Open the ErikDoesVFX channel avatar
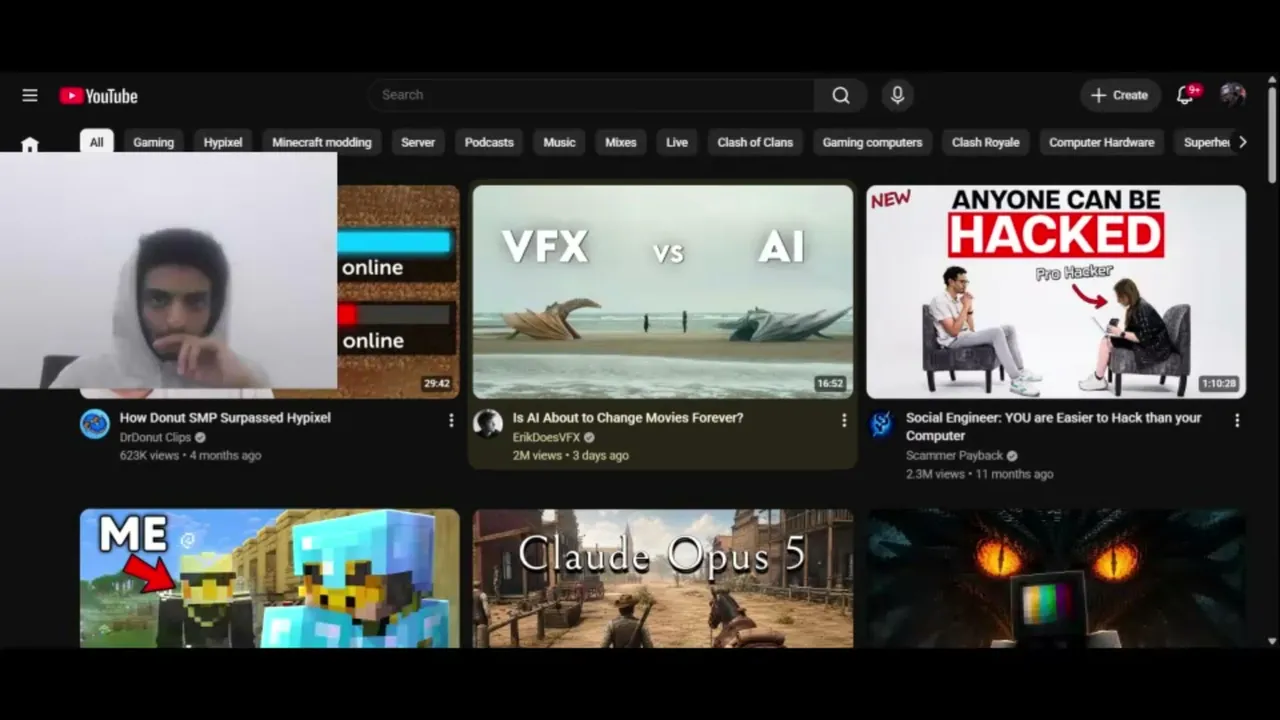Viewport: 1280px width, 720px height. 488,424
